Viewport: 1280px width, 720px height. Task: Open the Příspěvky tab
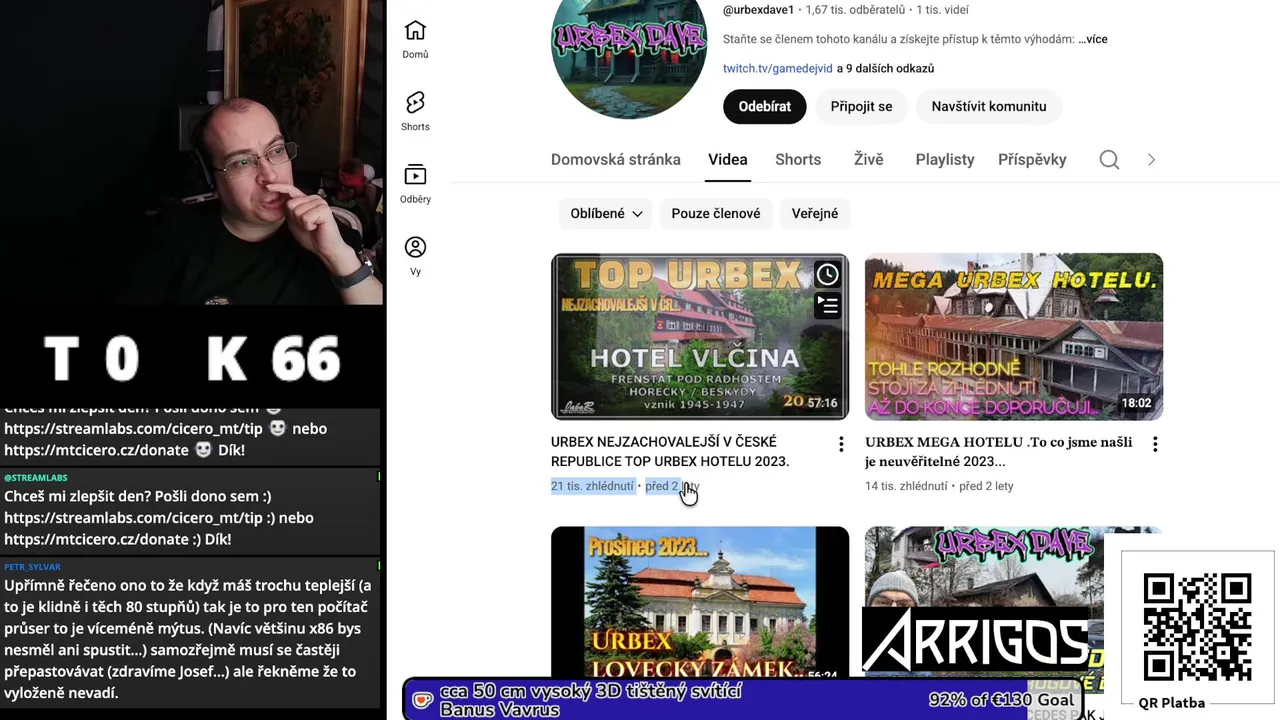[1032, 159]
